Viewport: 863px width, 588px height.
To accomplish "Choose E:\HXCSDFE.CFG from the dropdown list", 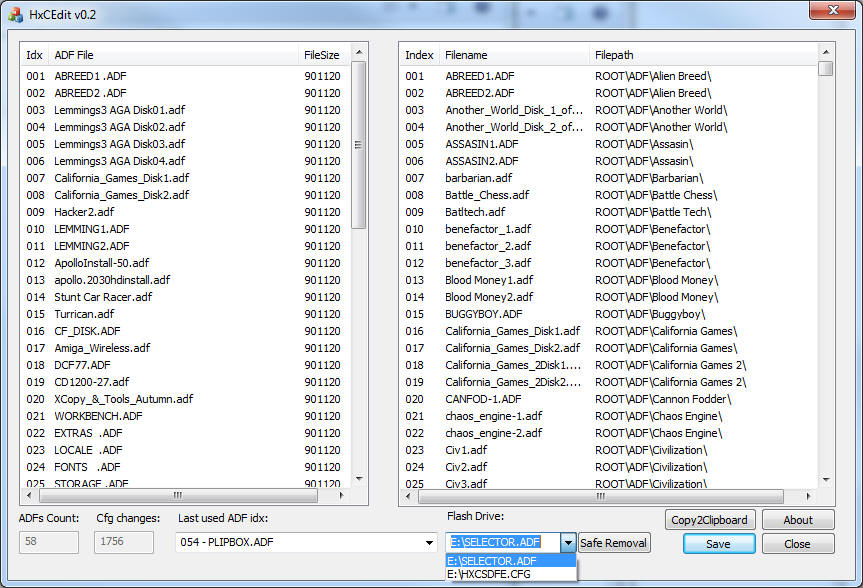I will 511,574.
